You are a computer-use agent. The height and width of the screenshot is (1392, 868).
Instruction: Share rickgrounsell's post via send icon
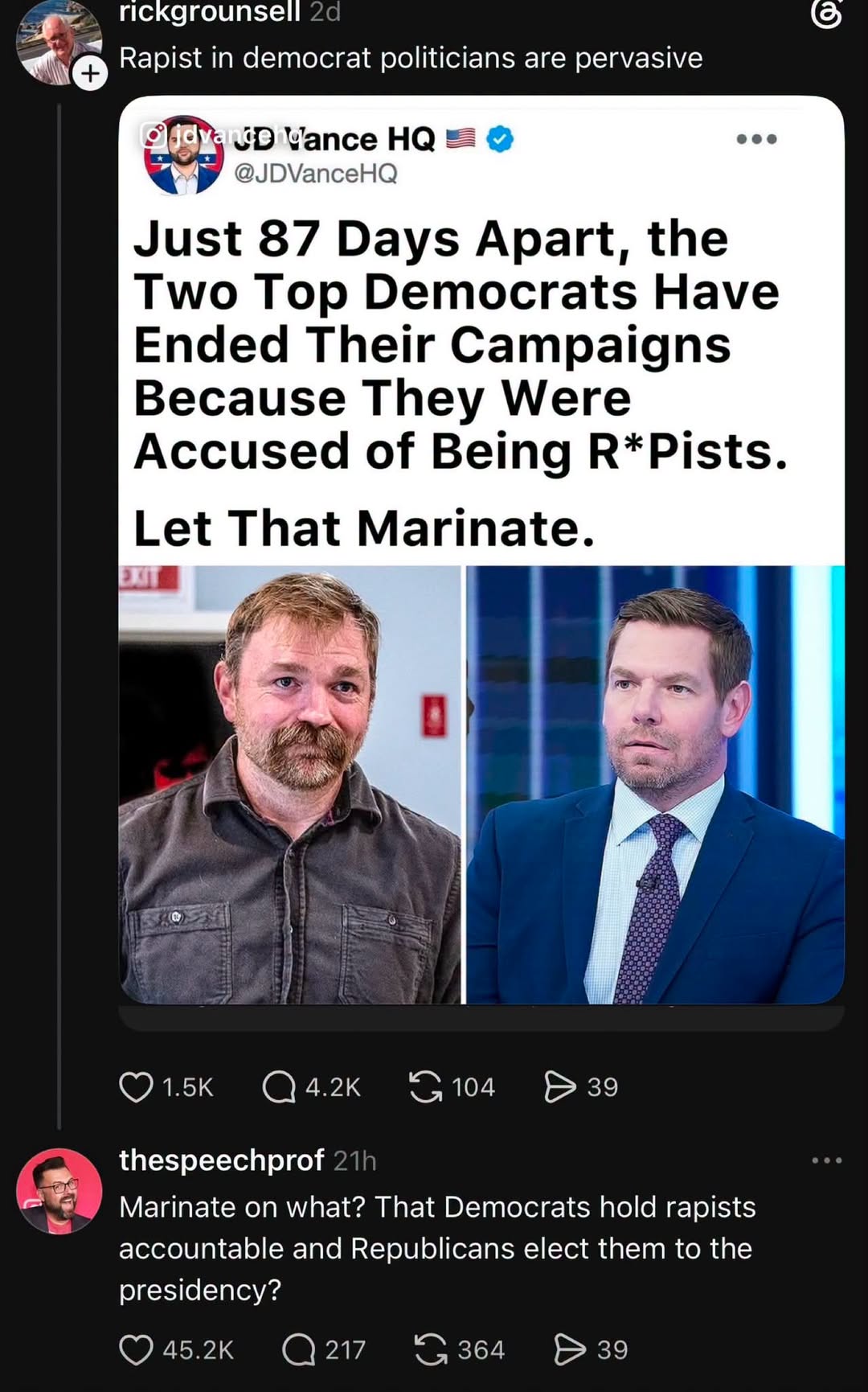[560, 1087]
